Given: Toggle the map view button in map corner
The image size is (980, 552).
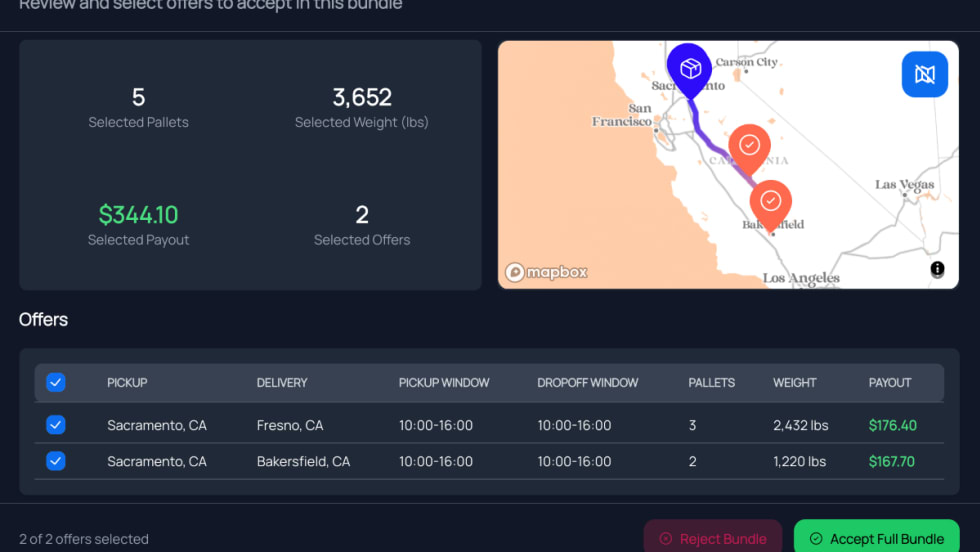Looking at the screenshot, I should coord(924,75).
